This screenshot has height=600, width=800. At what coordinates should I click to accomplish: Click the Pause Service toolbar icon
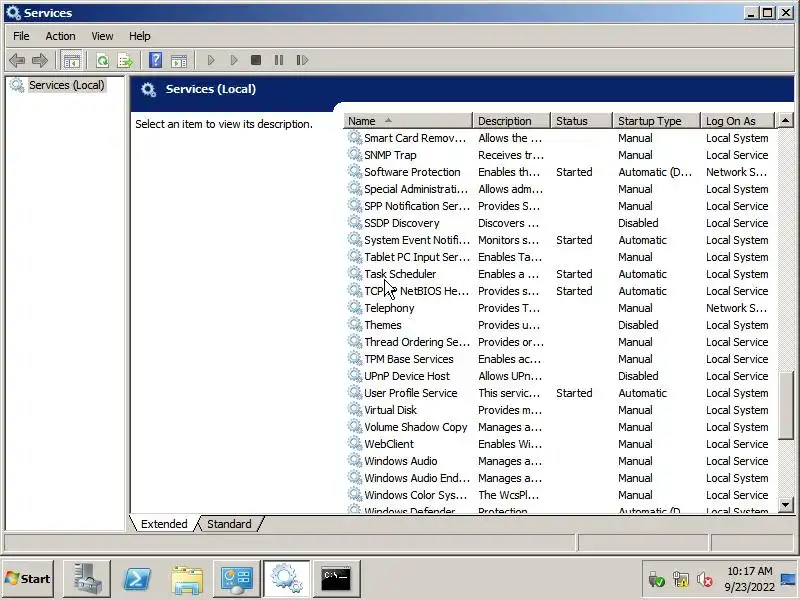pyautogui.click(x=279, y=60)
